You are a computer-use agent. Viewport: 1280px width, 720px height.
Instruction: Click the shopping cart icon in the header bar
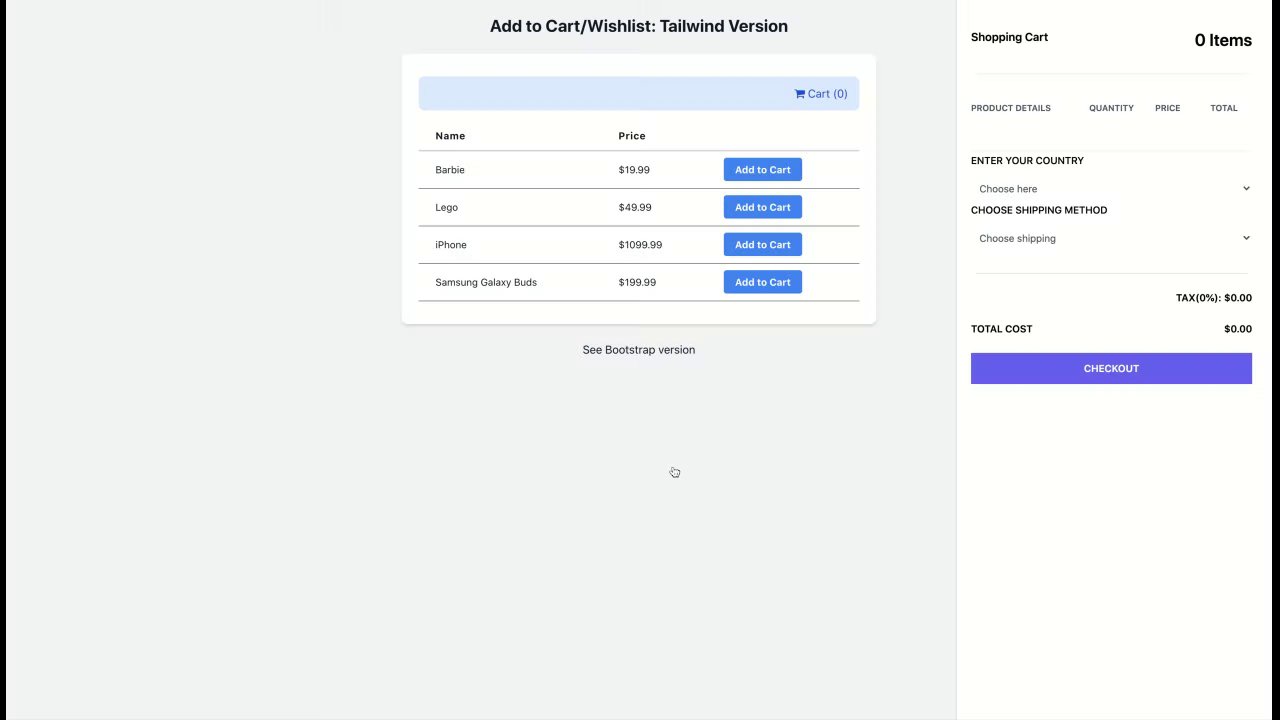click(x=800, y=94)
